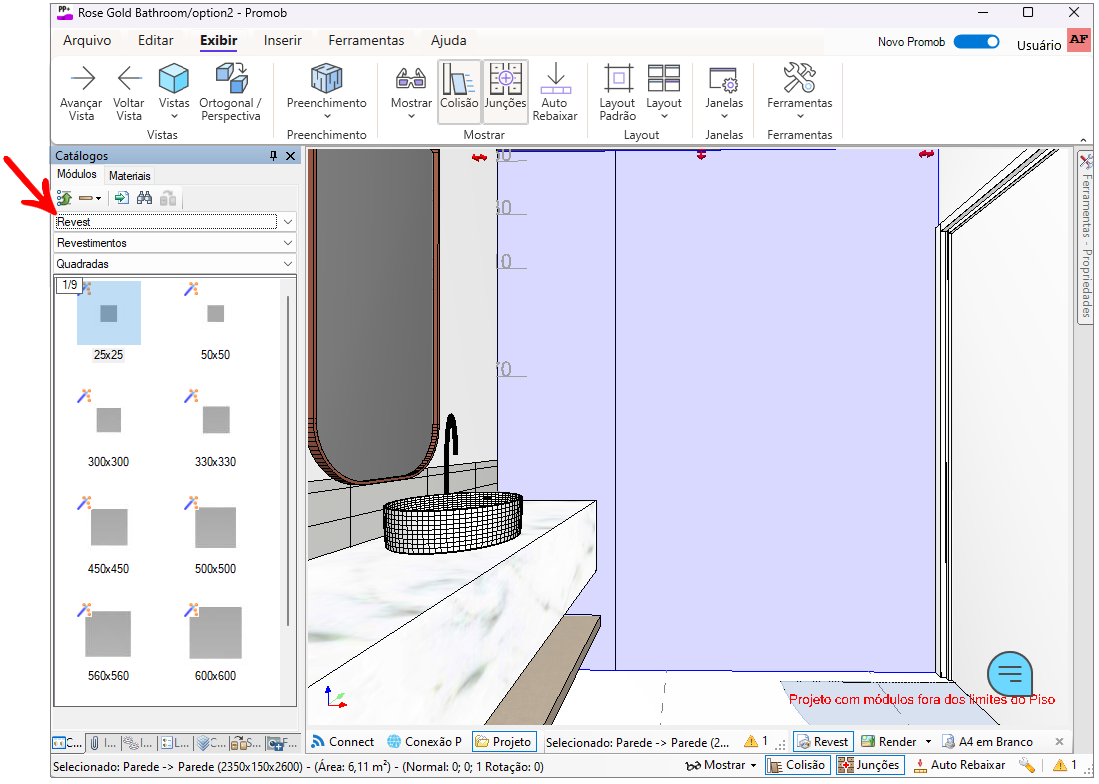Click the warning icon at status bar end

pos(1060,766)
